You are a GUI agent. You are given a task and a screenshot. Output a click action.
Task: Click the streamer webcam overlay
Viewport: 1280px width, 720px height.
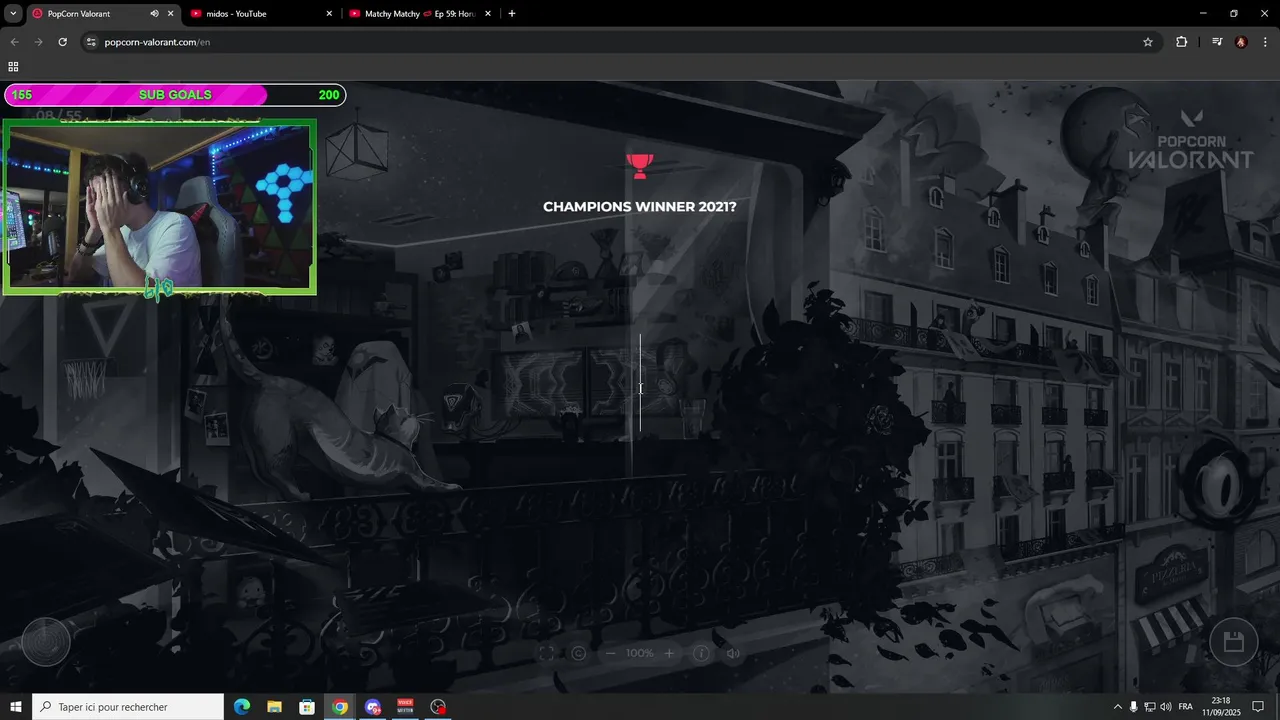pos(160,208)
